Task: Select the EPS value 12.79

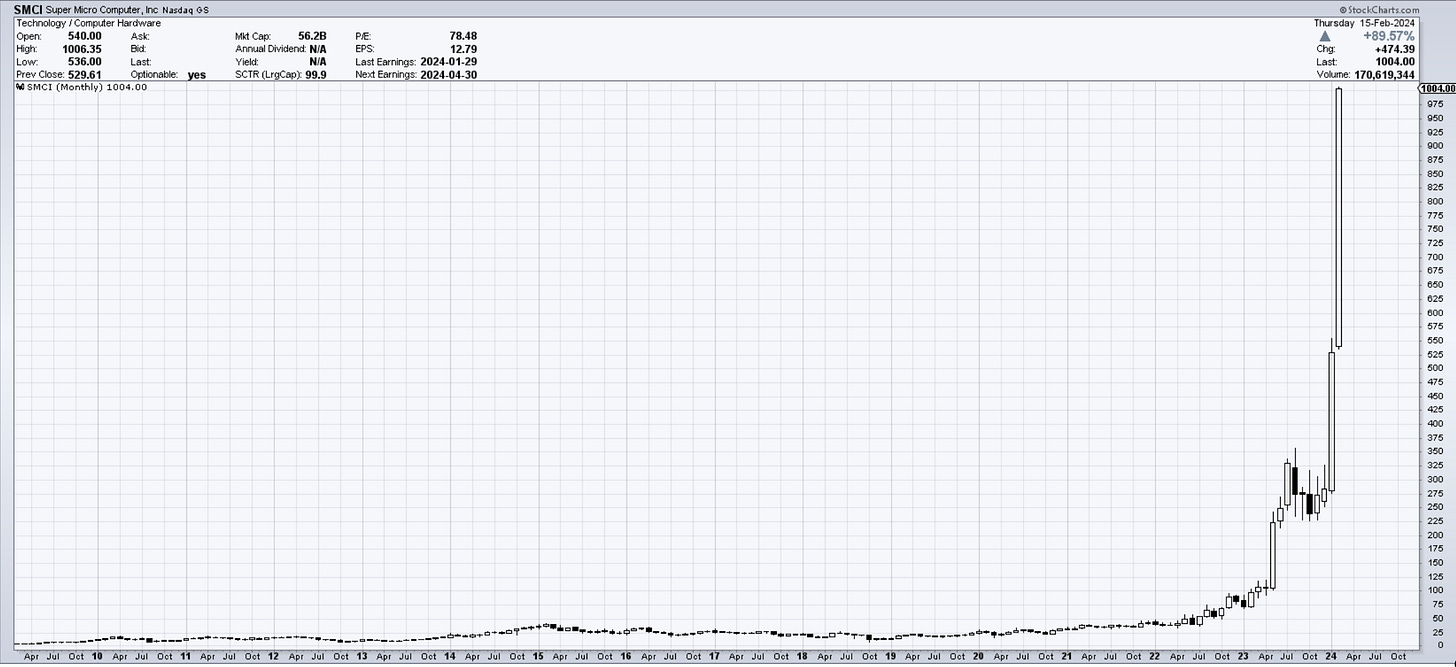Action: tap(463, 49)
